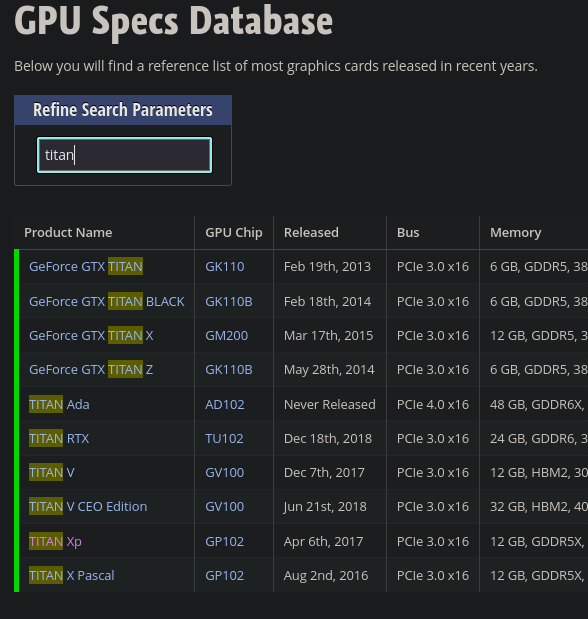Open GeForce GTX TITAN product link
The image size is (588, 619).
pos(86,266)
